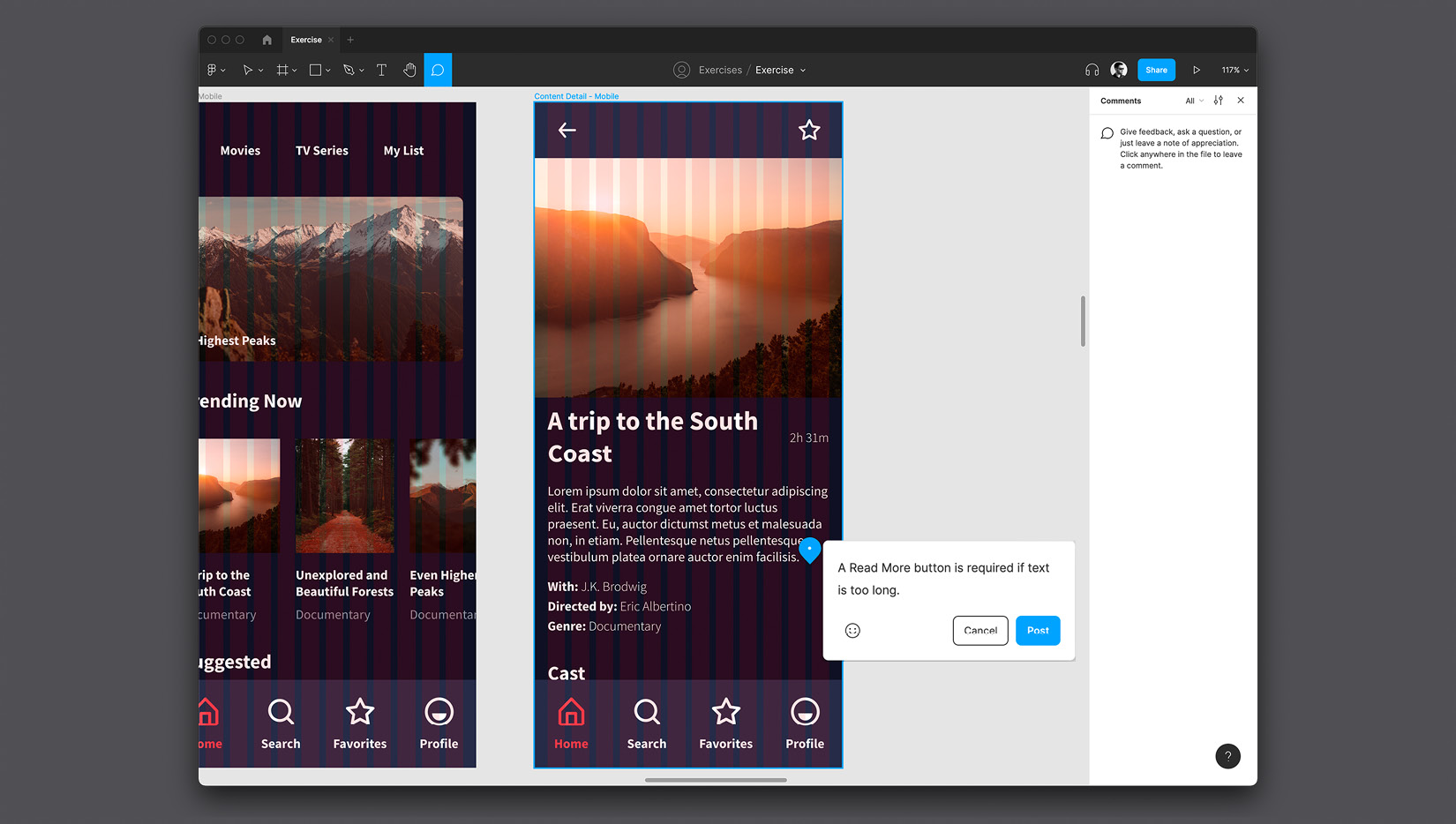Expand the All comments filter dropdown
Viewport: 1456px width, 824px height.
pyautogui.click(x=1194, y=101)
